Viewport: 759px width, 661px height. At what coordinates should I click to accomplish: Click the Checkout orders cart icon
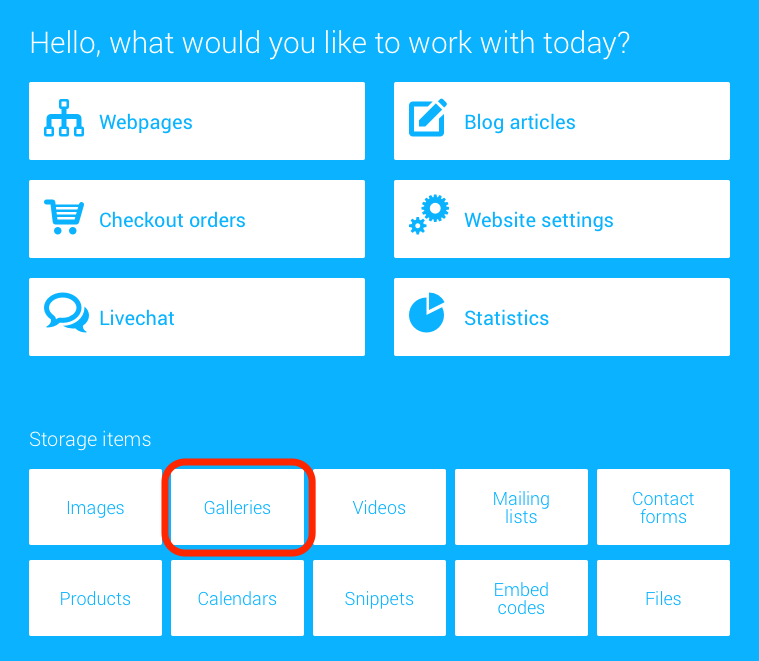tap(64, 217)
